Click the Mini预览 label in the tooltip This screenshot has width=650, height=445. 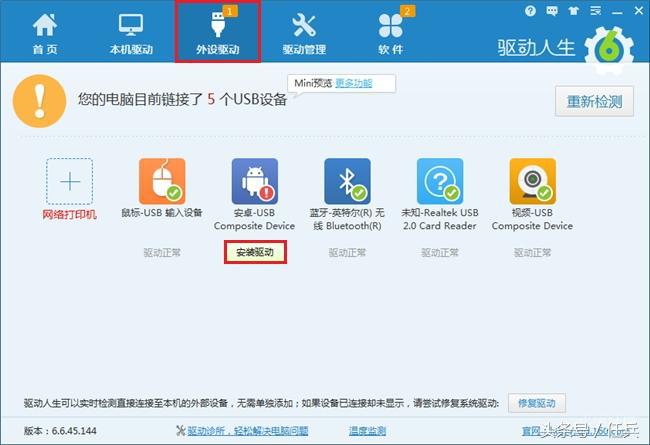click(313, 83)
